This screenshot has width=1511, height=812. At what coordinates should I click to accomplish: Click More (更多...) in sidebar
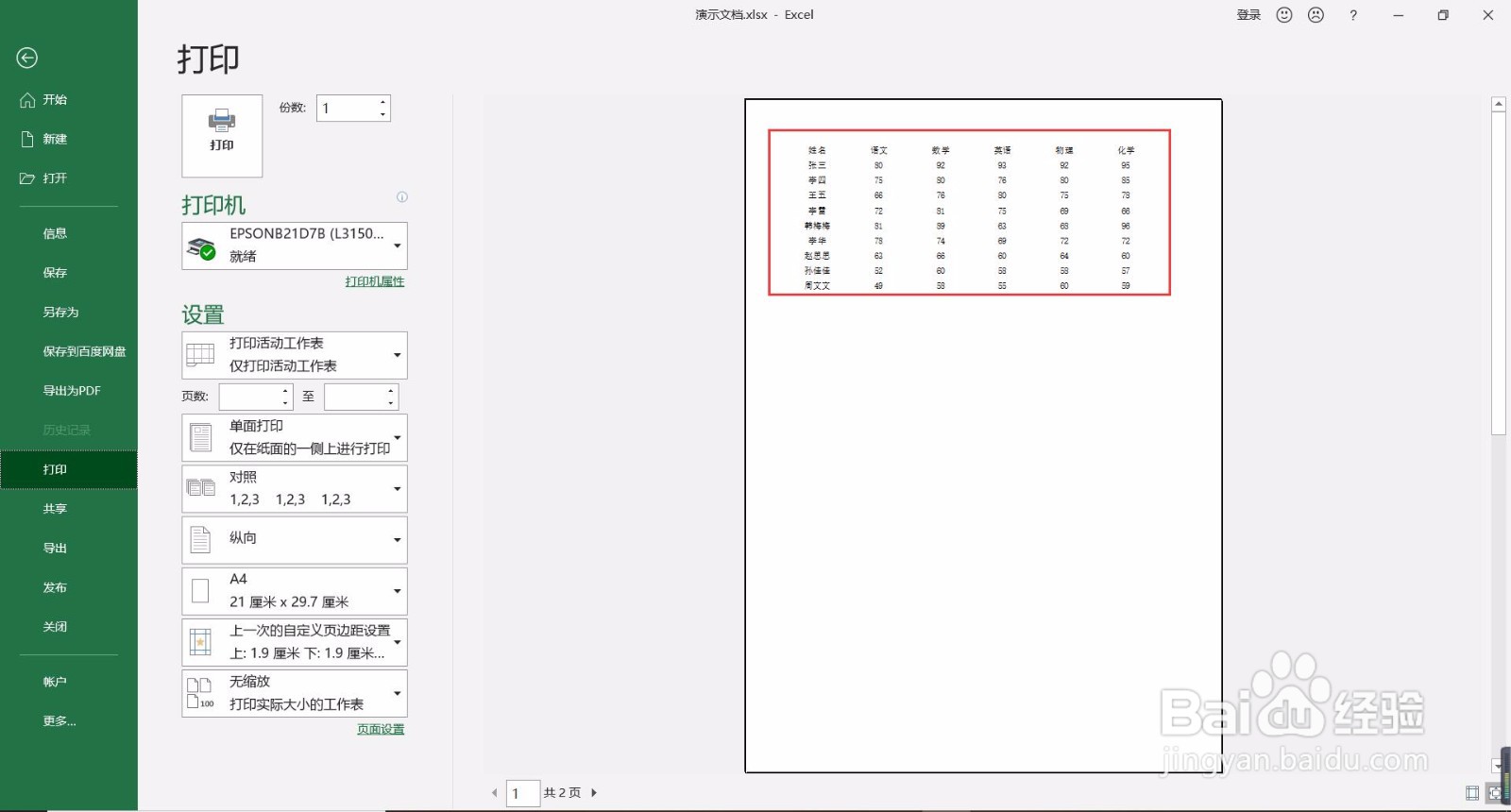point(68,721)
